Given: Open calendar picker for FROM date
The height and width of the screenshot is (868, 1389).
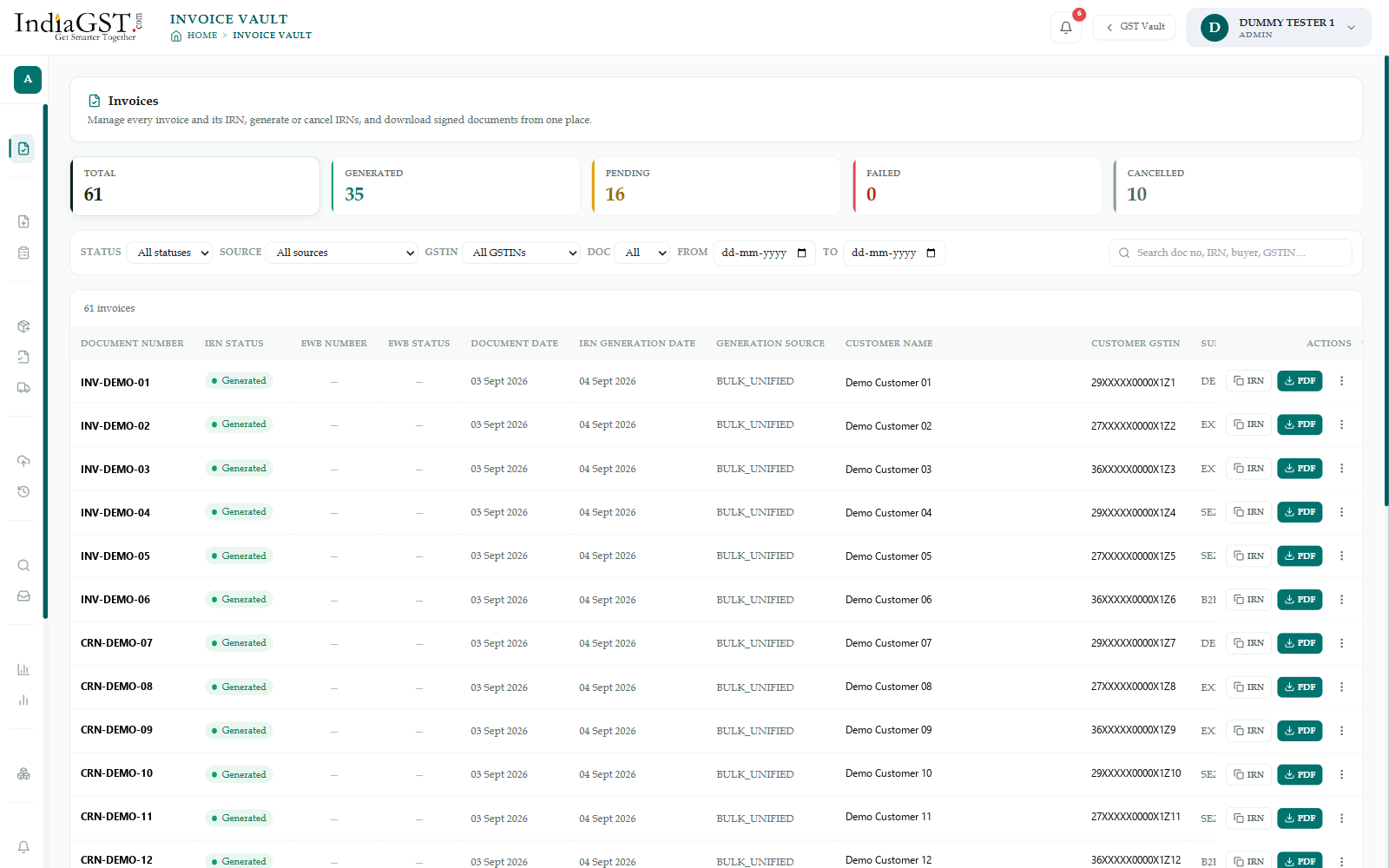Looking at the screenshot, I should [801, 253].
